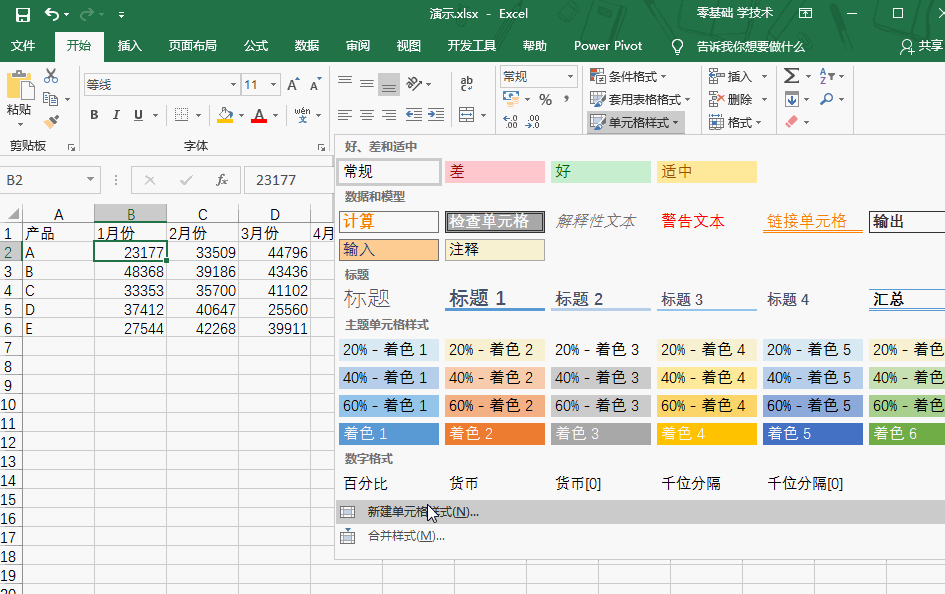Screen dimensions: 945x594
Task: Apply the 检查单元格 style
Action: (495, 221)
